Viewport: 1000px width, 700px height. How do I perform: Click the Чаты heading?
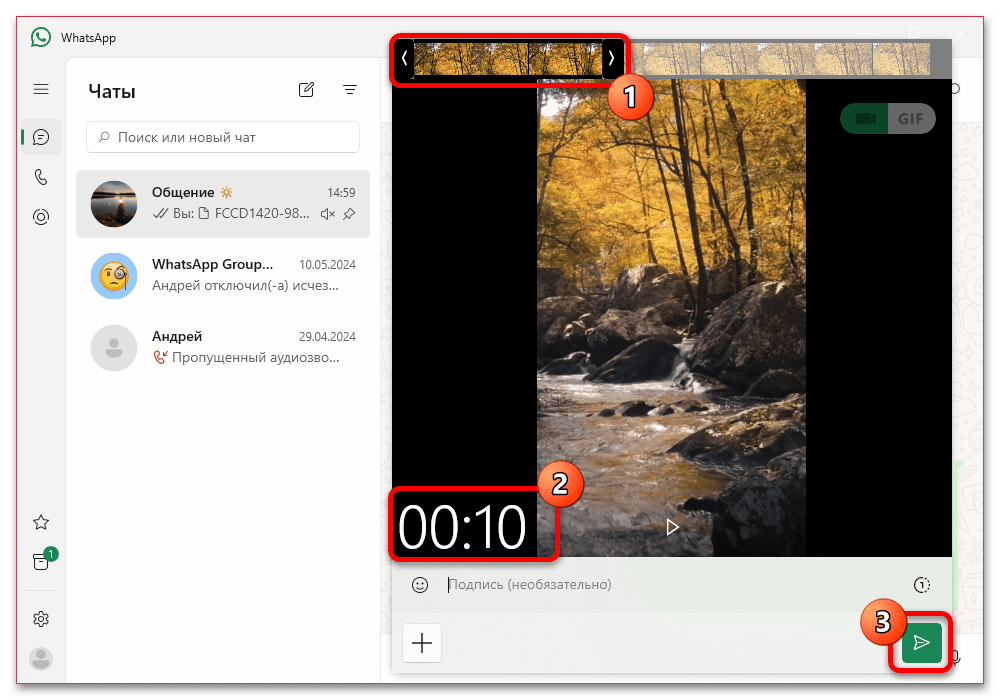click(112, 91)
